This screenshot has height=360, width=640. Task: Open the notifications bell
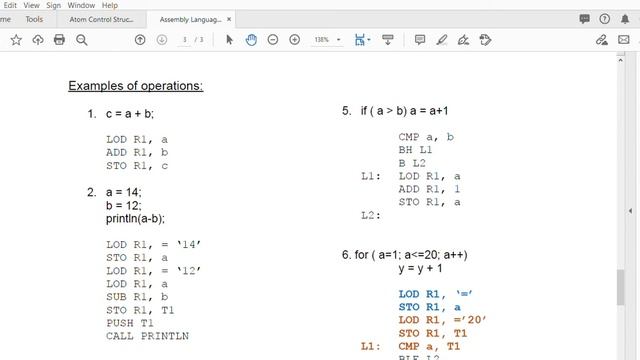625,19
